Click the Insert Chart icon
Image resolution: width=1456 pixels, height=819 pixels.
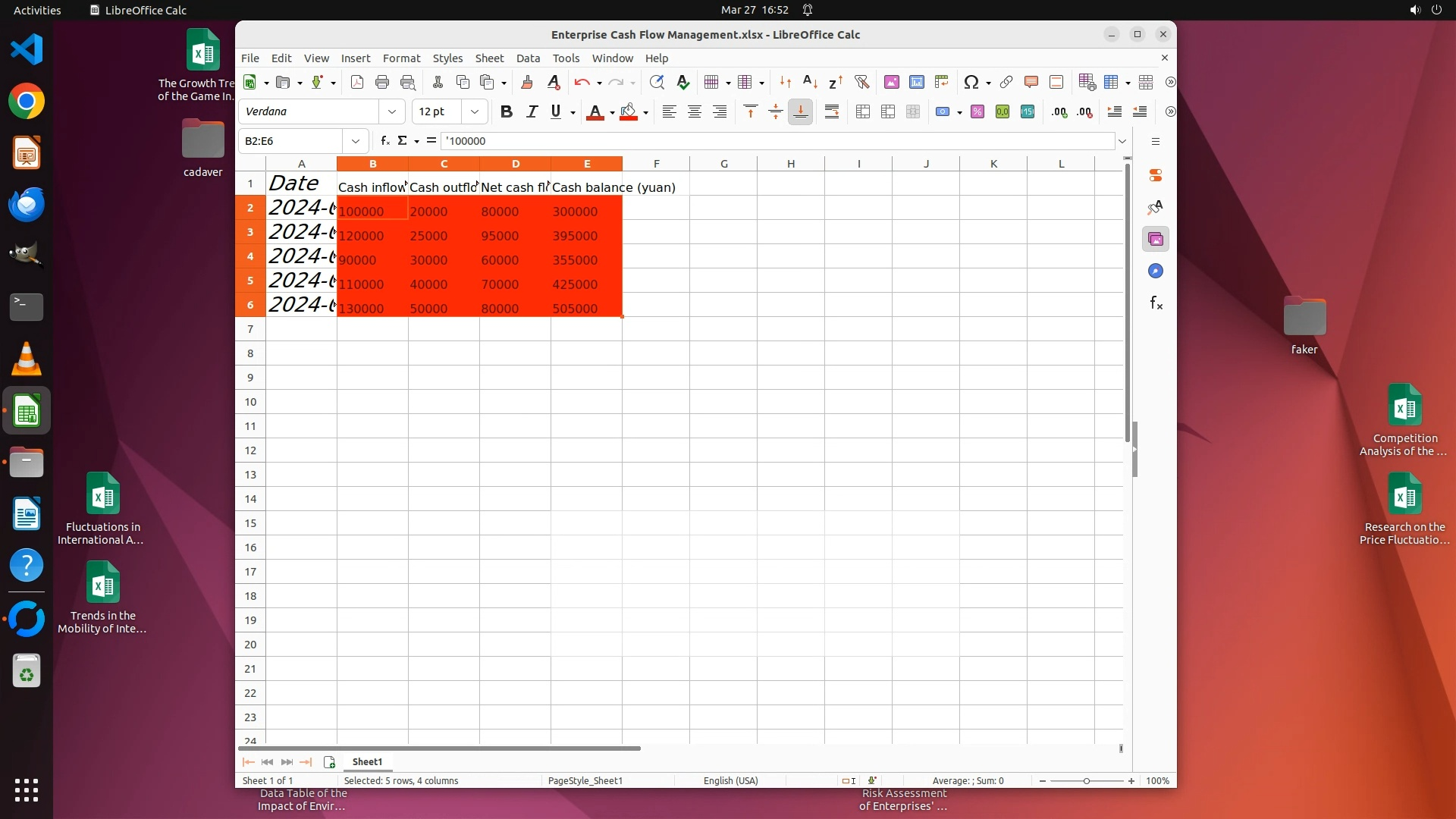[917, 83]
